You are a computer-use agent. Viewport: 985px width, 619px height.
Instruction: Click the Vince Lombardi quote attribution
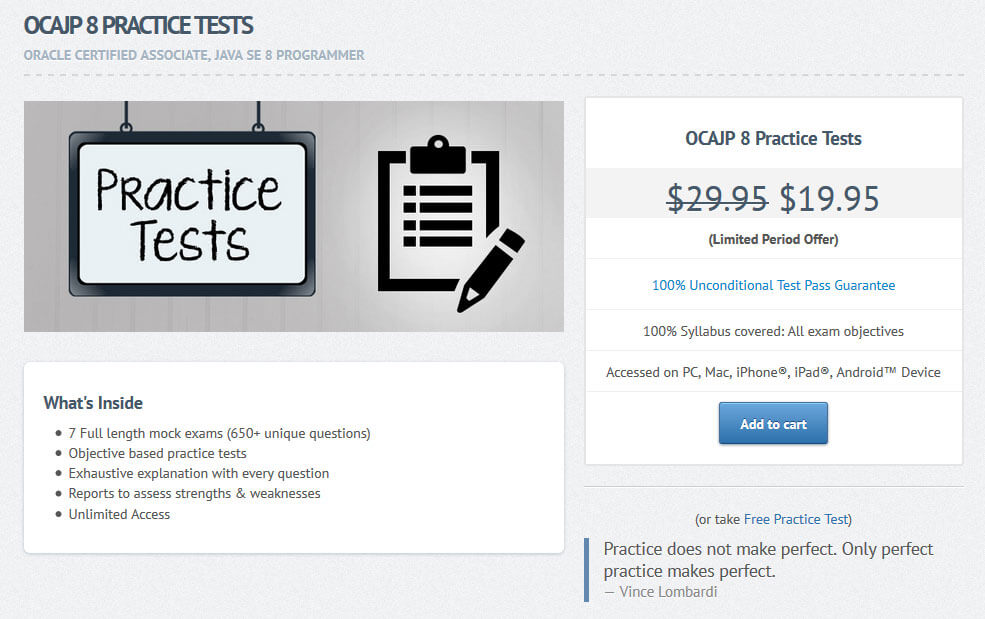pos(661,592)
